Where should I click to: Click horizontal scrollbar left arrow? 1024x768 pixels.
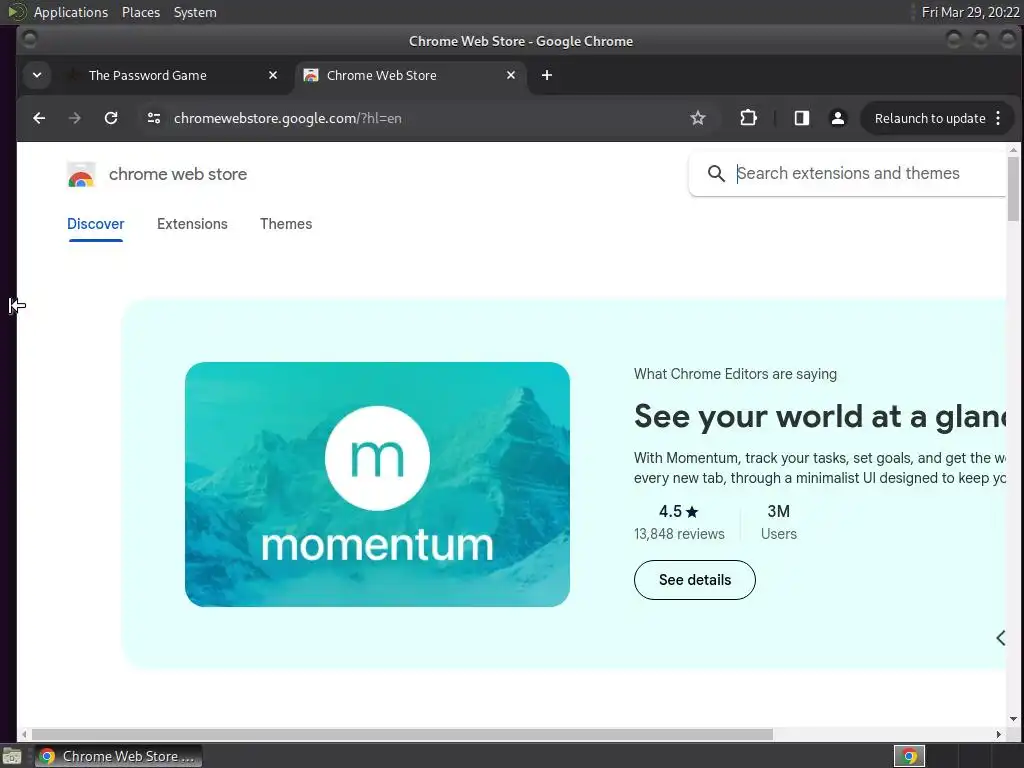click(x=24, y=735)
